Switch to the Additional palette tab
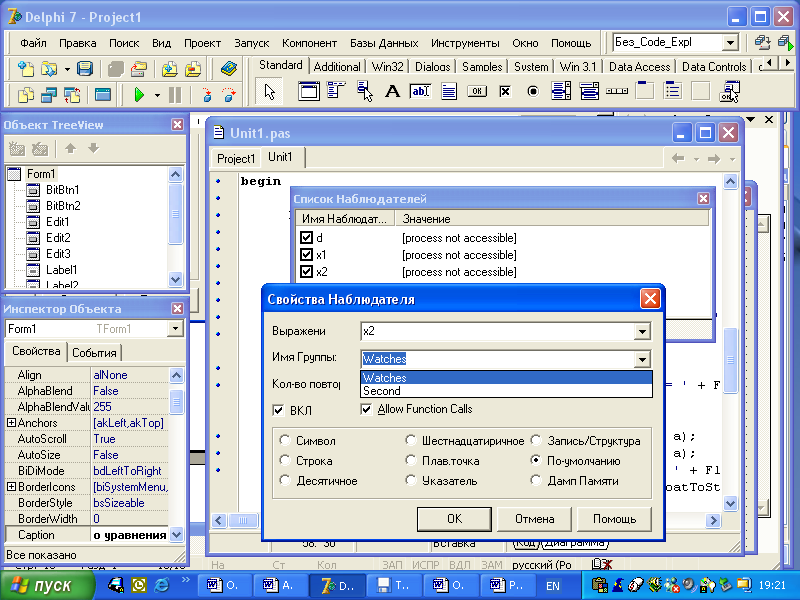 click(337, 67)
